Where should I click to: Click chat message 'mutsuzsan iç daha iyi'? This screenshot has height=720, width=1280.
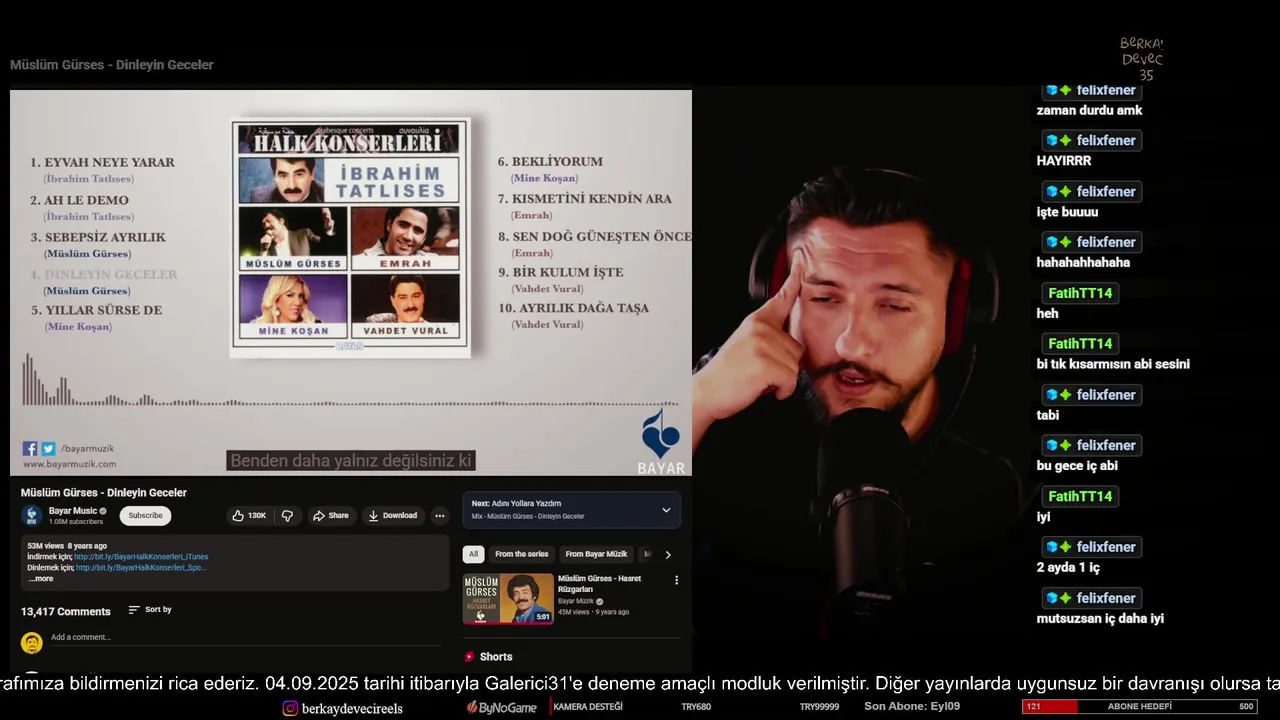pos(1100,619)
